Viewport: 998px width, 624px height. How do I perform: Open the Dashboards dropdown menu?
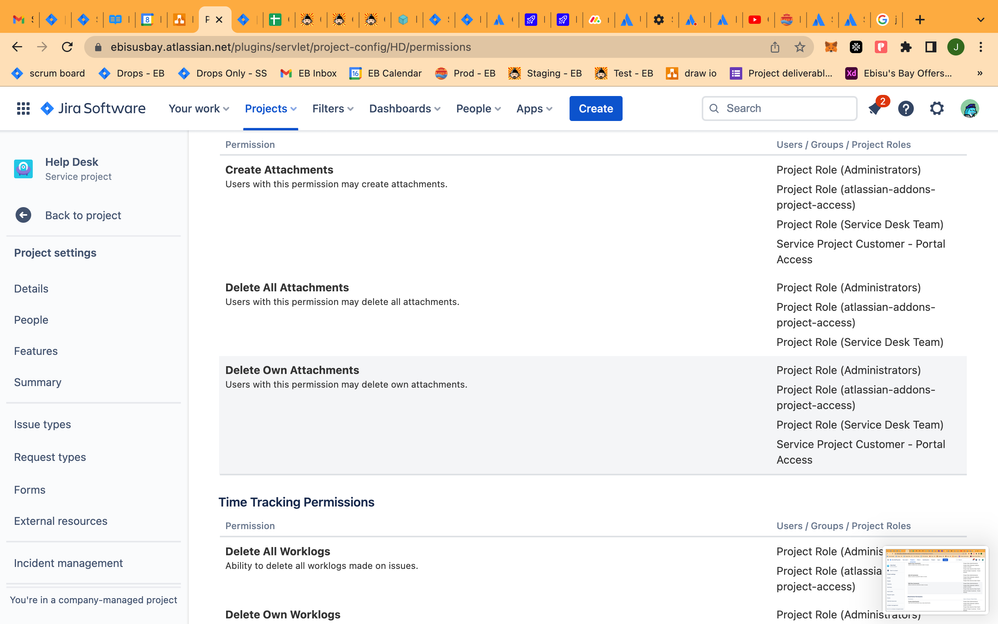tap(405, 108)
